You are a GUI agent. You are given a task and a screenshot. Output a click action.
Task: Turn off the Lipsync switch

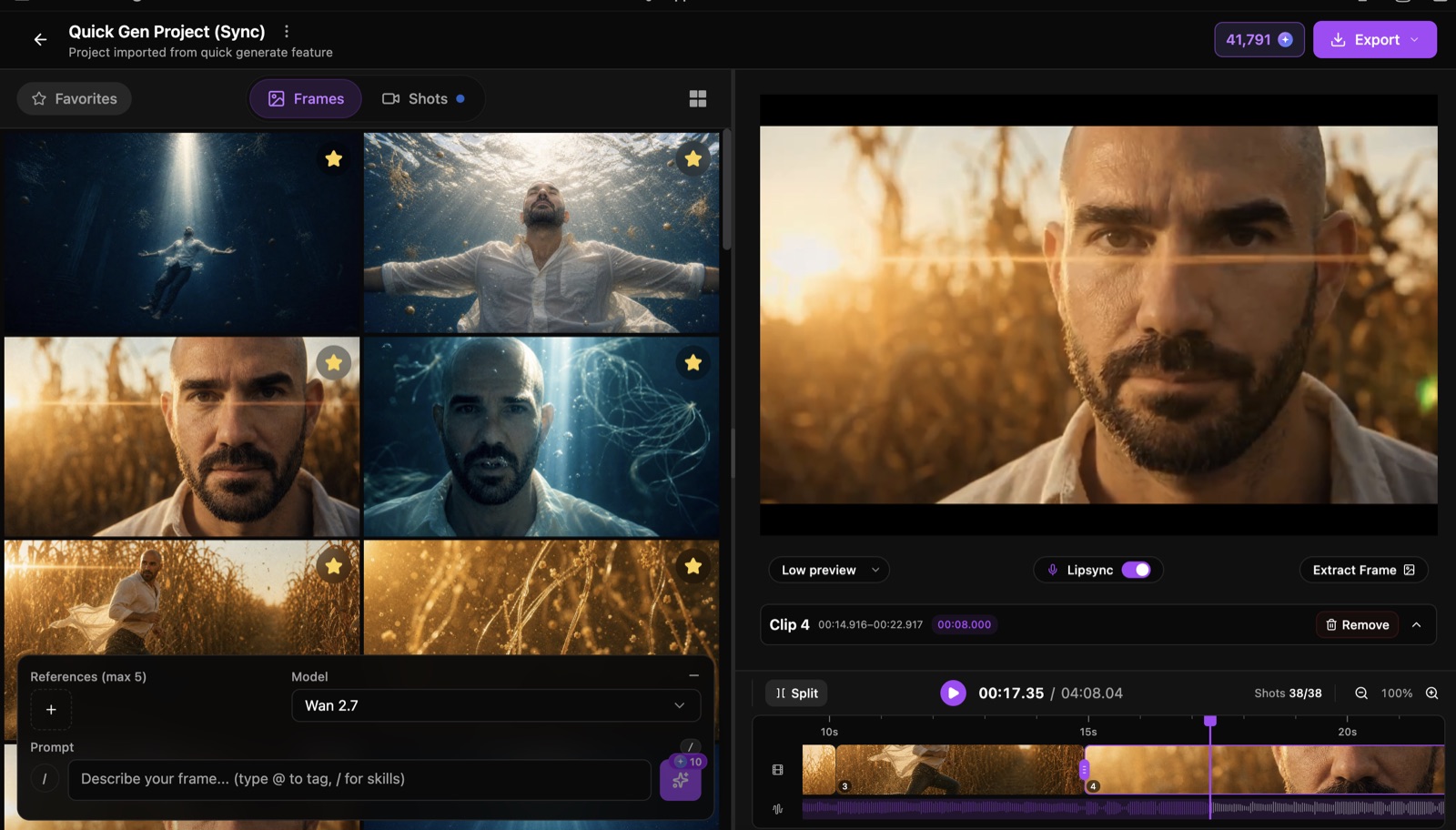(1136, 570)
